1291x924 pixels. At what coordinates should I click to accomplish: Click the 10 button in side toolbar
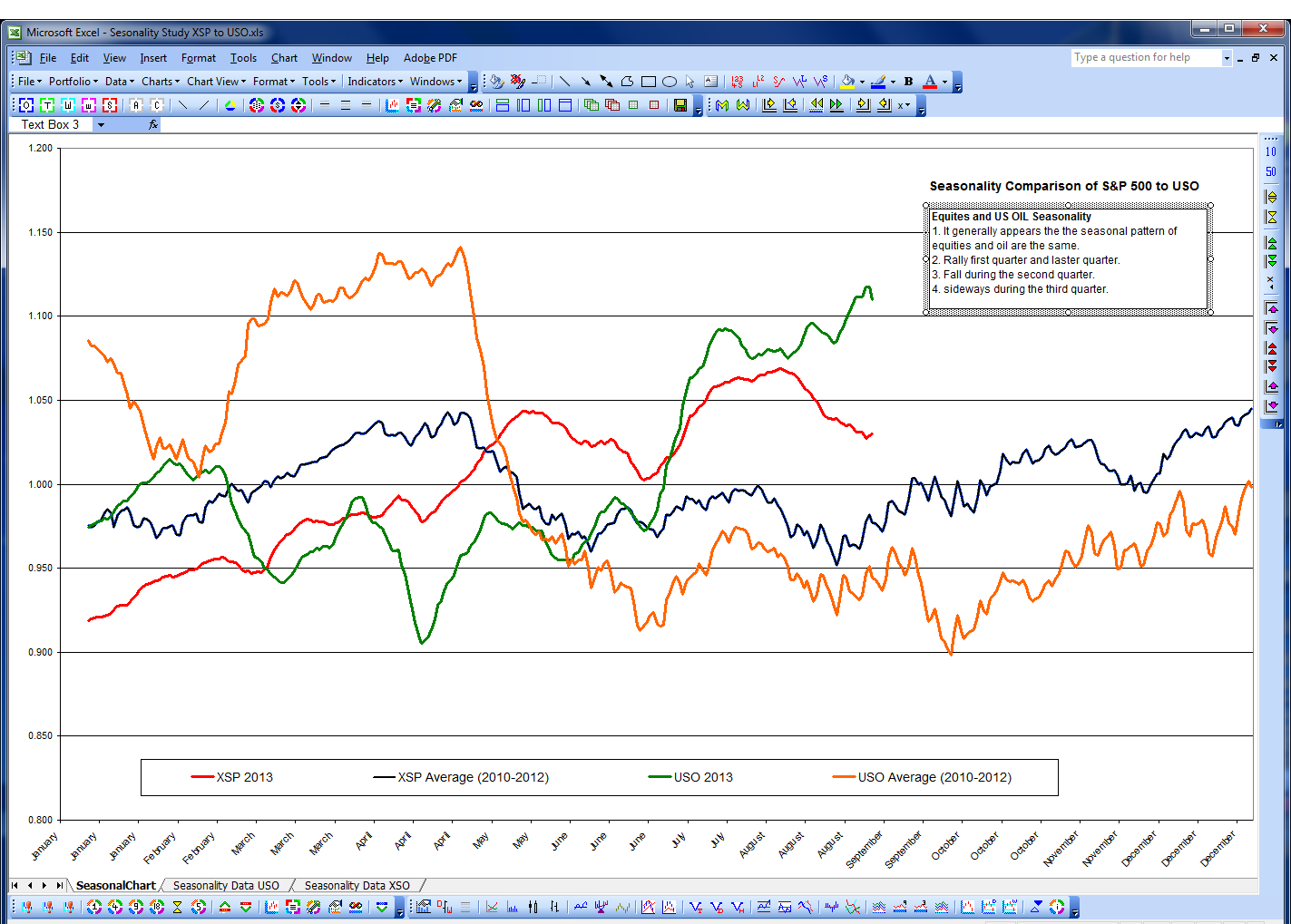(x=1271, y=151)
